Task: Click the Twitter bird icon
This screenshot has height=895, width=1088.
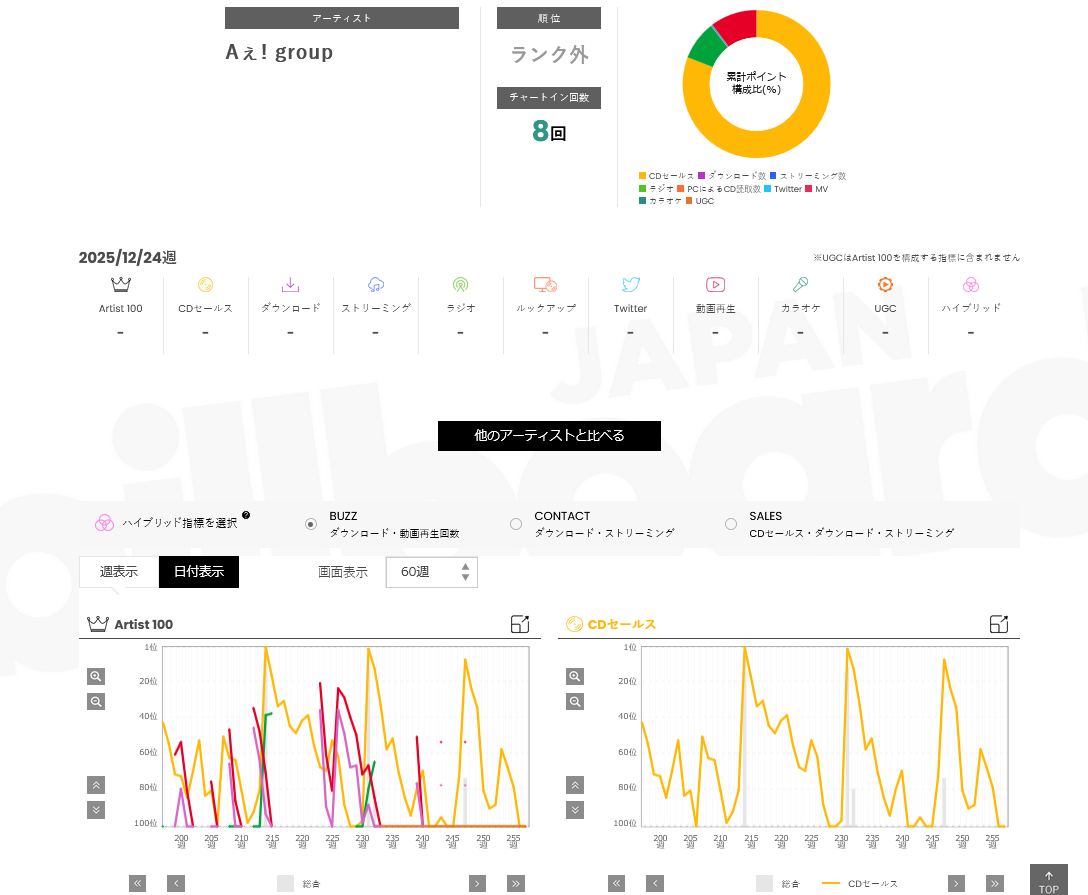Action: click(631, 284)
